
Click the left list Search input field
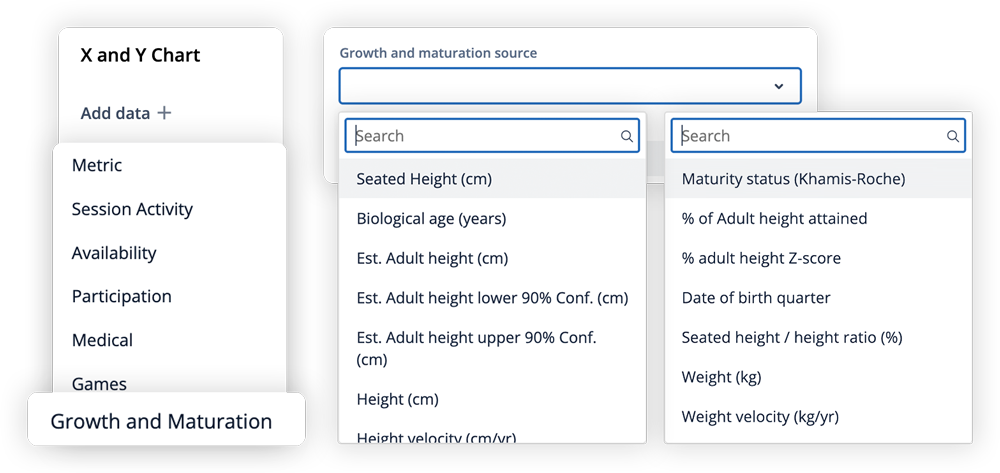pos(492,136)
